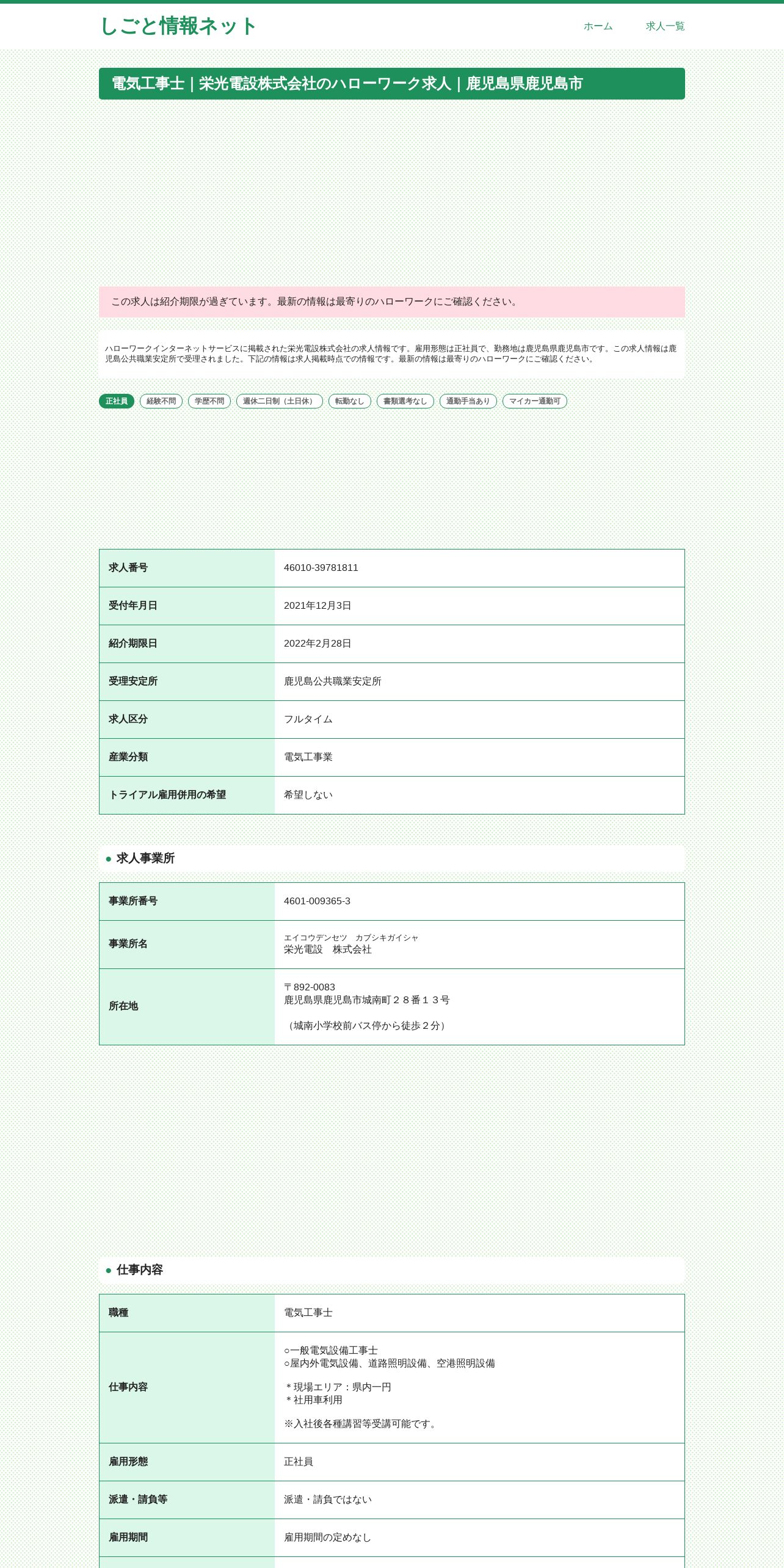784x1568 pixels.
Task: Click the note ※入社後各種講習等受講可能です。
Action: coord(362,1424)
